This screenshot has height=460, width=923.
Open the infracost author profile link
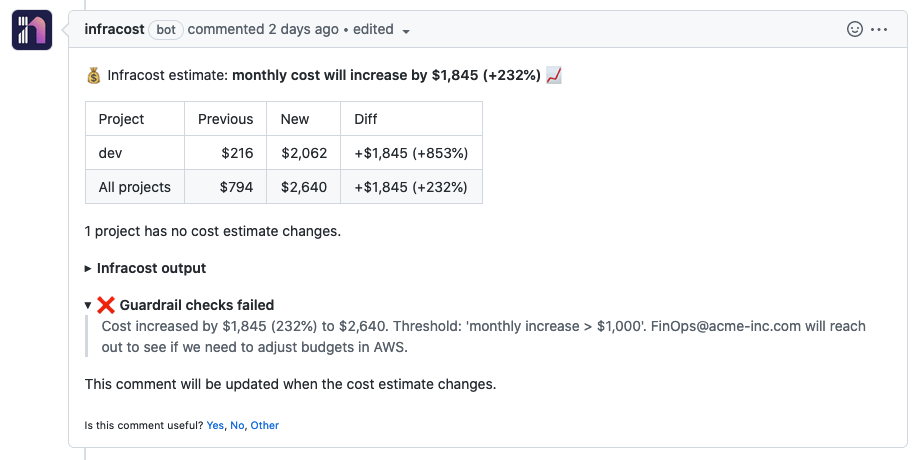(114, 29)
